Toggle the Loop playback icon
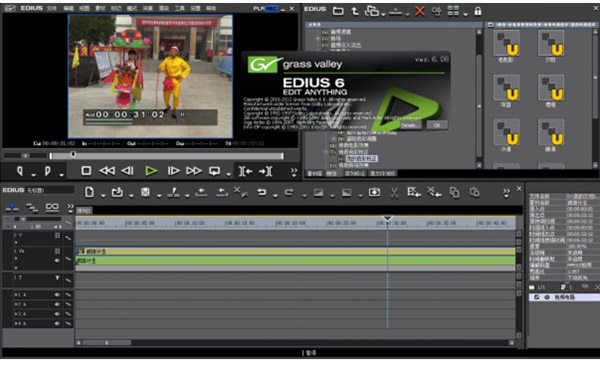600x368 pixels. tap(214, 171)
